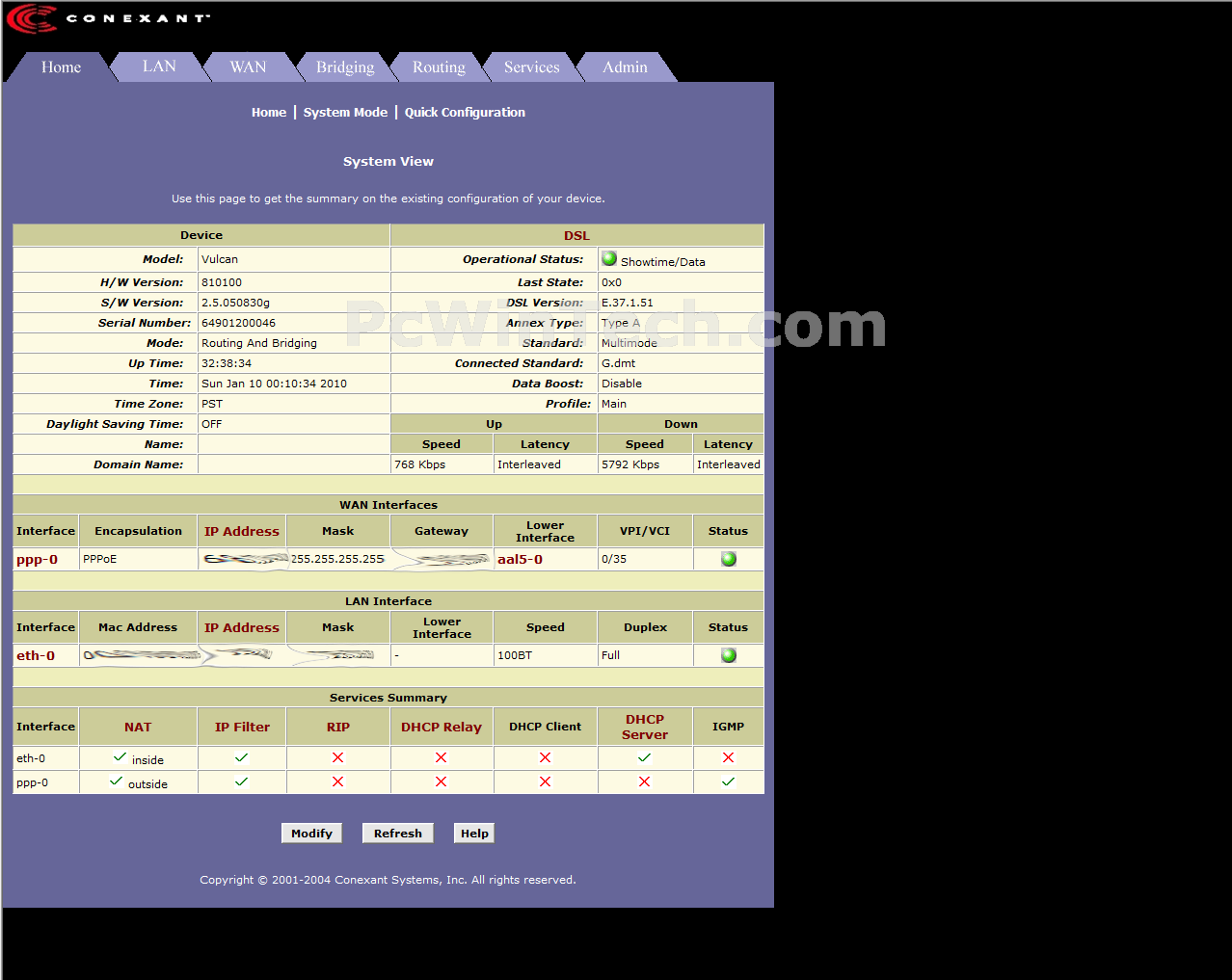The image size is (1232, 980).
Task: Select the Routing tab
Action: click(439, 66)
